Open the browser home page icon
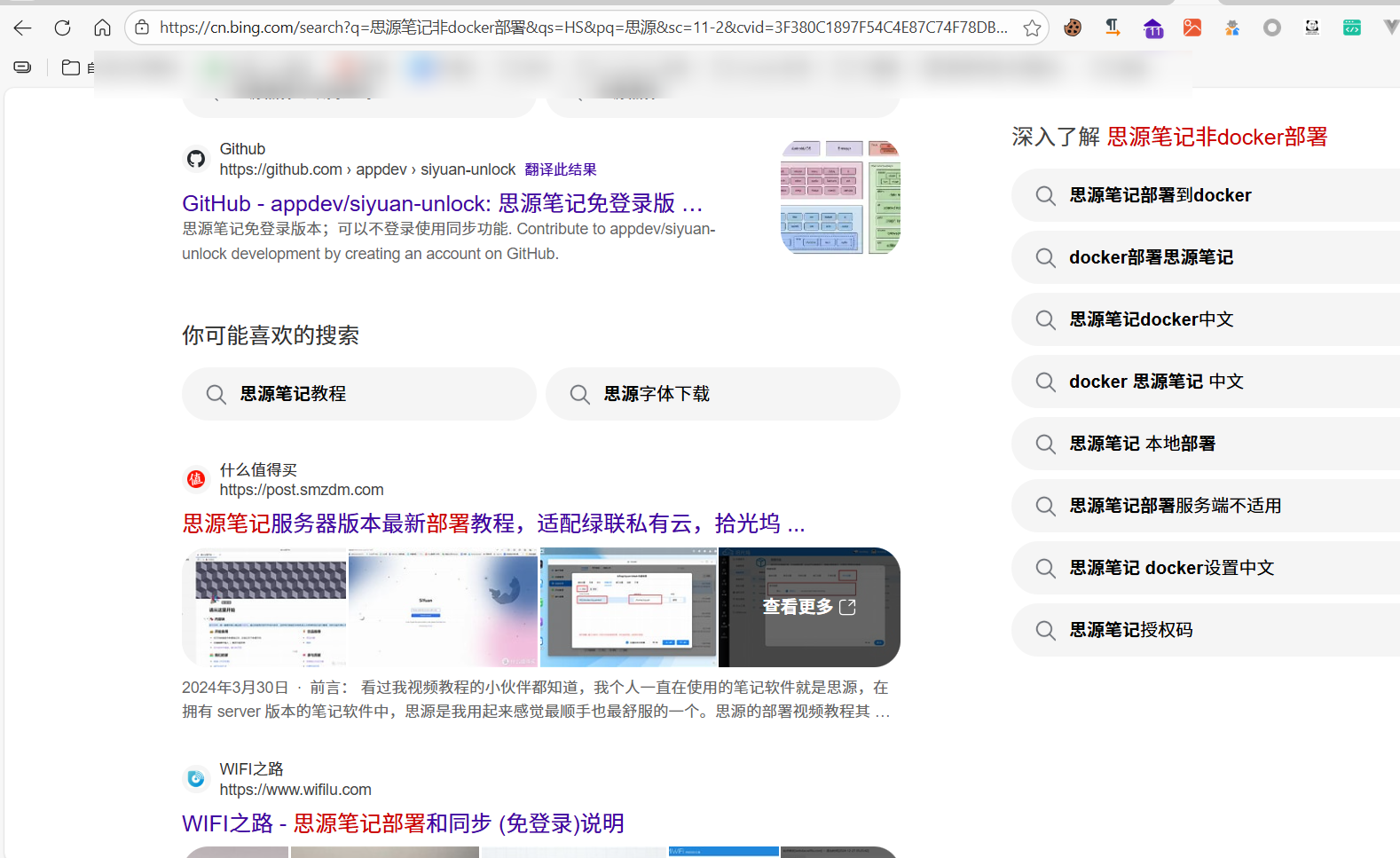The image size is (1400, 858). pyautogui.click(x=102, y=28)
